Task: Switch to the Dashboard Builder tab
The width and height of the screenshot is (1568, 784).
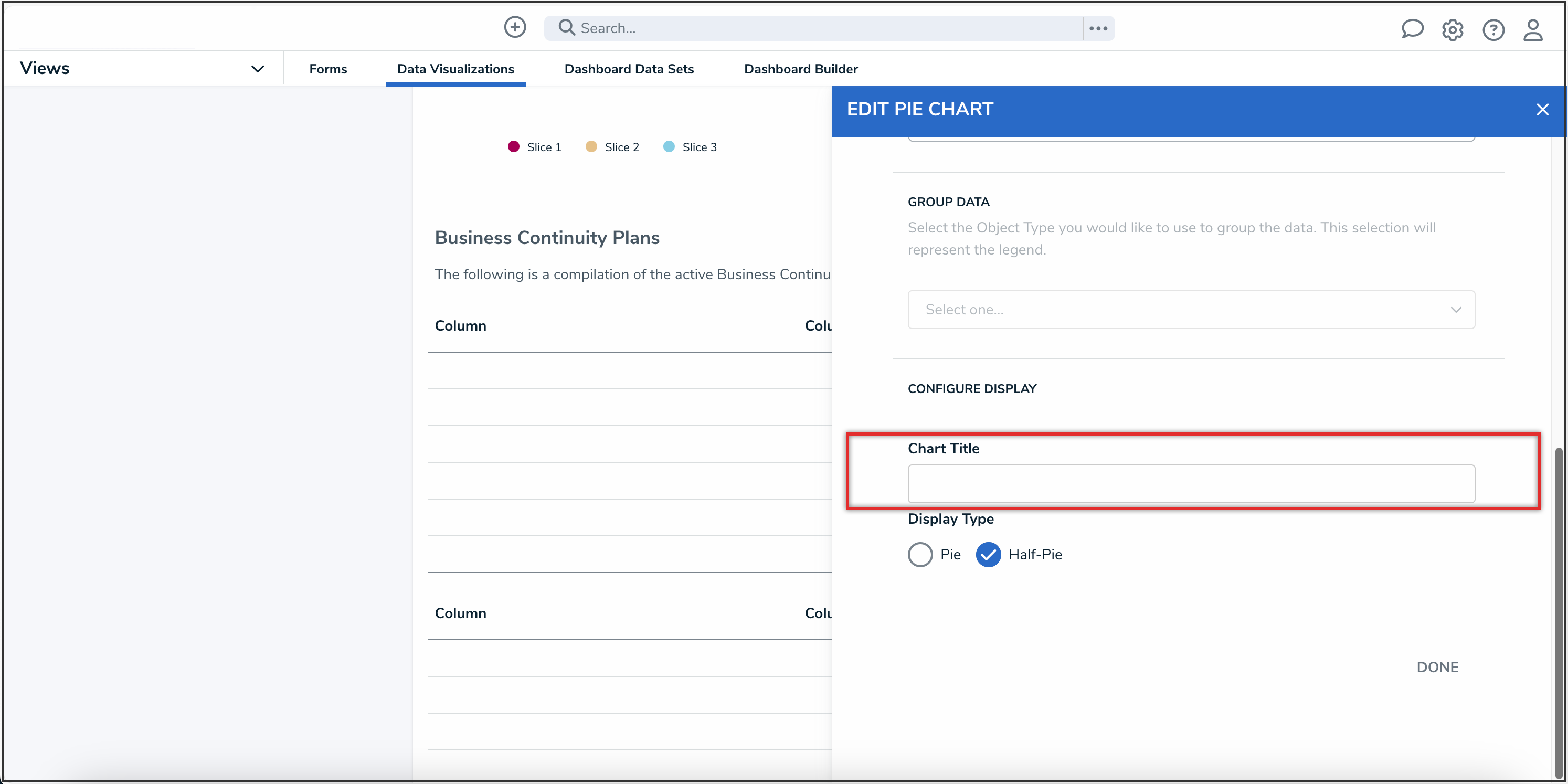Action: pos(800,69)
